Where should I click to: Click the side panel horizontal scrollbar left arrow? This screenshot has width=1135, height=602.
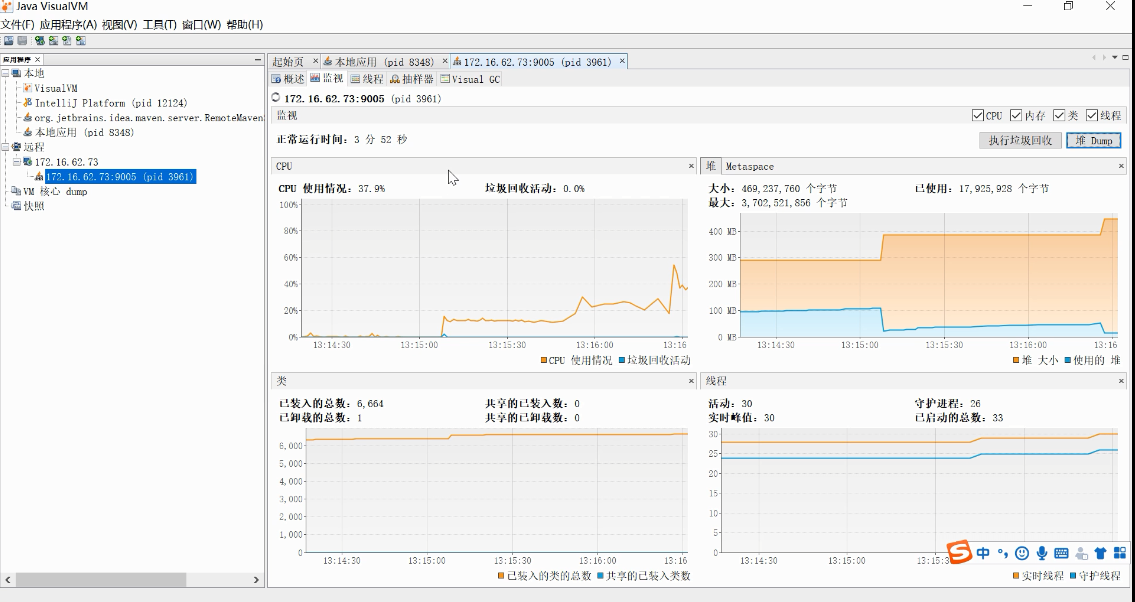point(8,580)
